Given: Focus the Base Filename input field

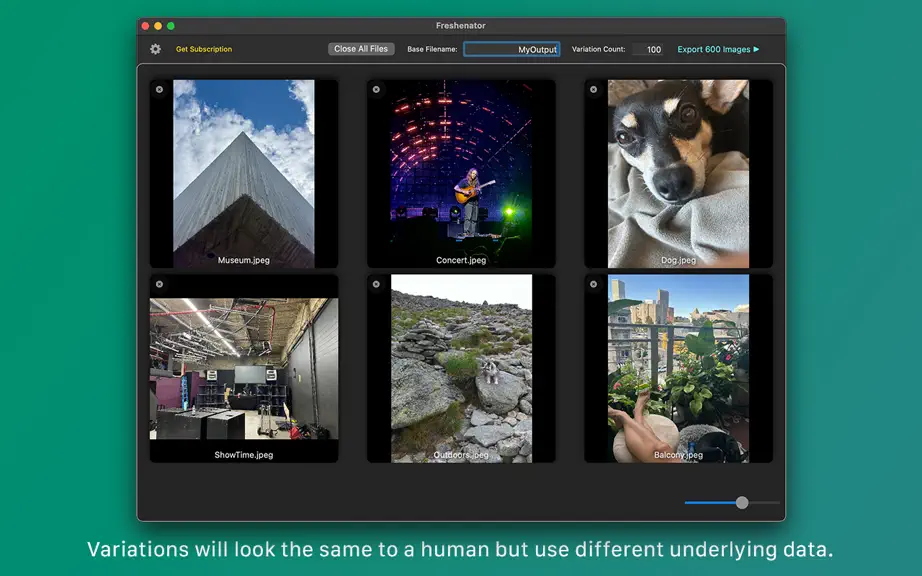Looking at the screenshot, I should [x=512, y=49].
